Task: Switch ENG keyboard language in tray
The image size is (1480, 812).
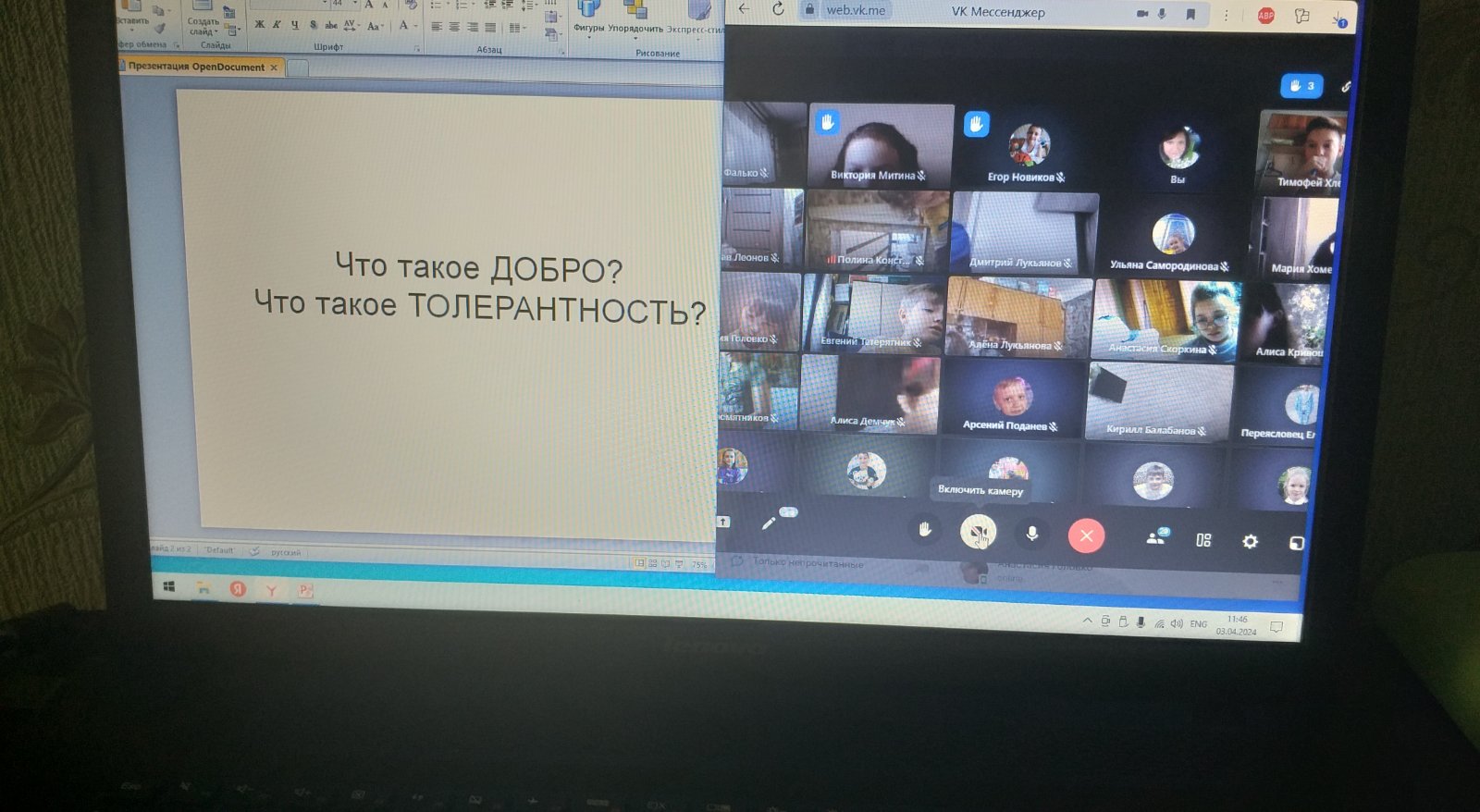Action: click(x=1199, y=624)
